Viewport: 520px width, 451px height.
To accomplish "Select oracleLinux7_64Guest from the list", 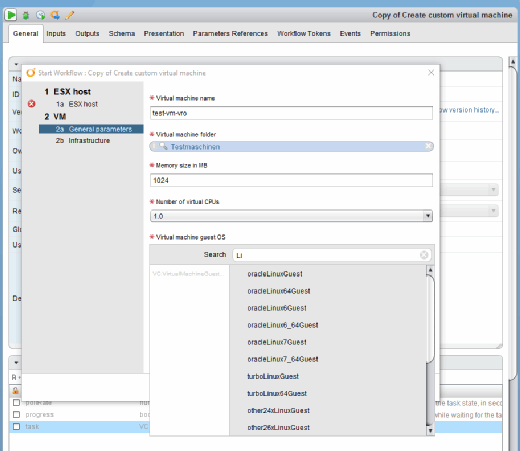I will pyautogui.click(x=283, y=359).
